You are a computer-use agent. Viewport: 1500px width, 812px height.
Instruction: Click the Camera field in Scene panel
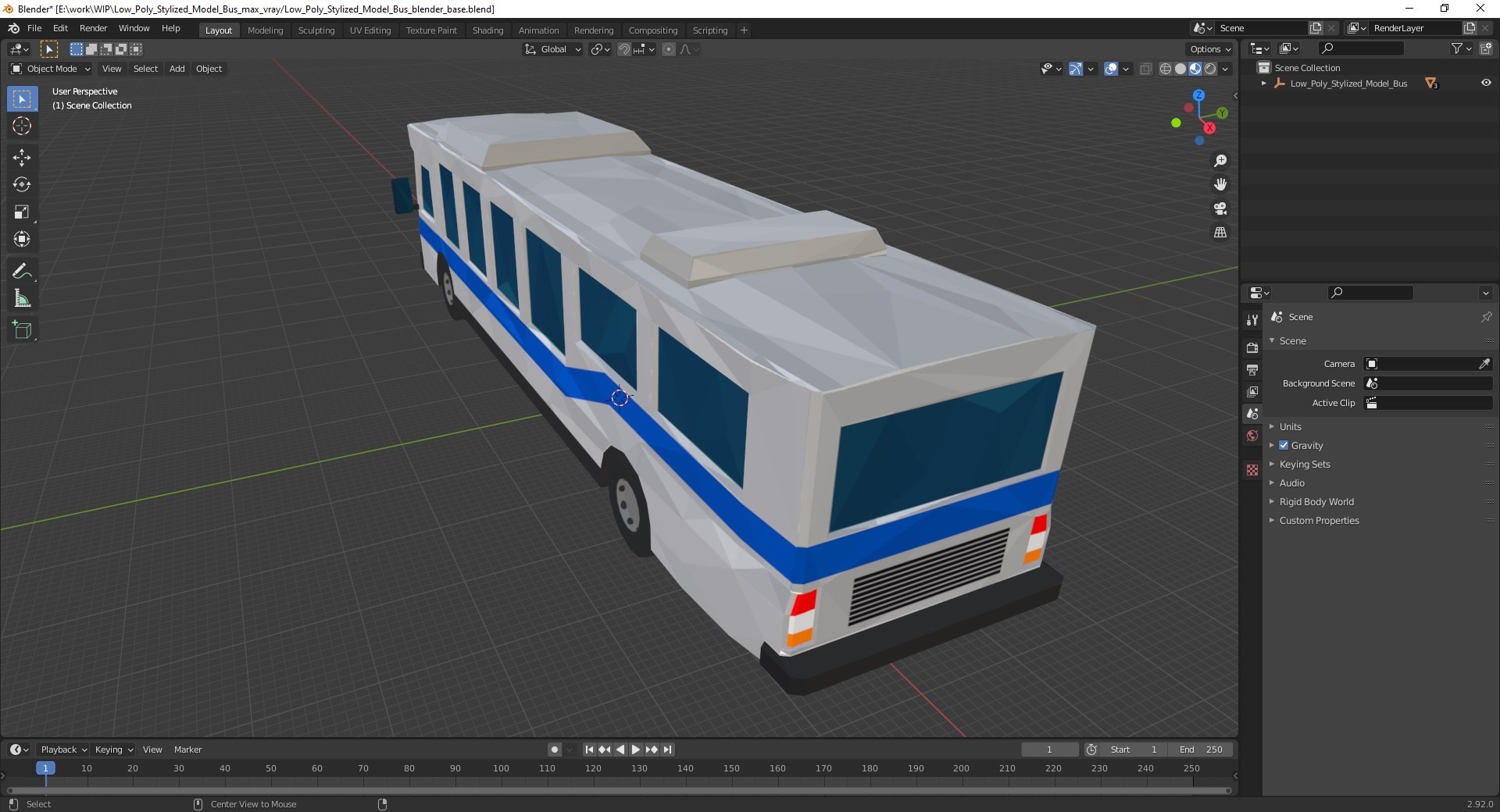[1428, 364]
